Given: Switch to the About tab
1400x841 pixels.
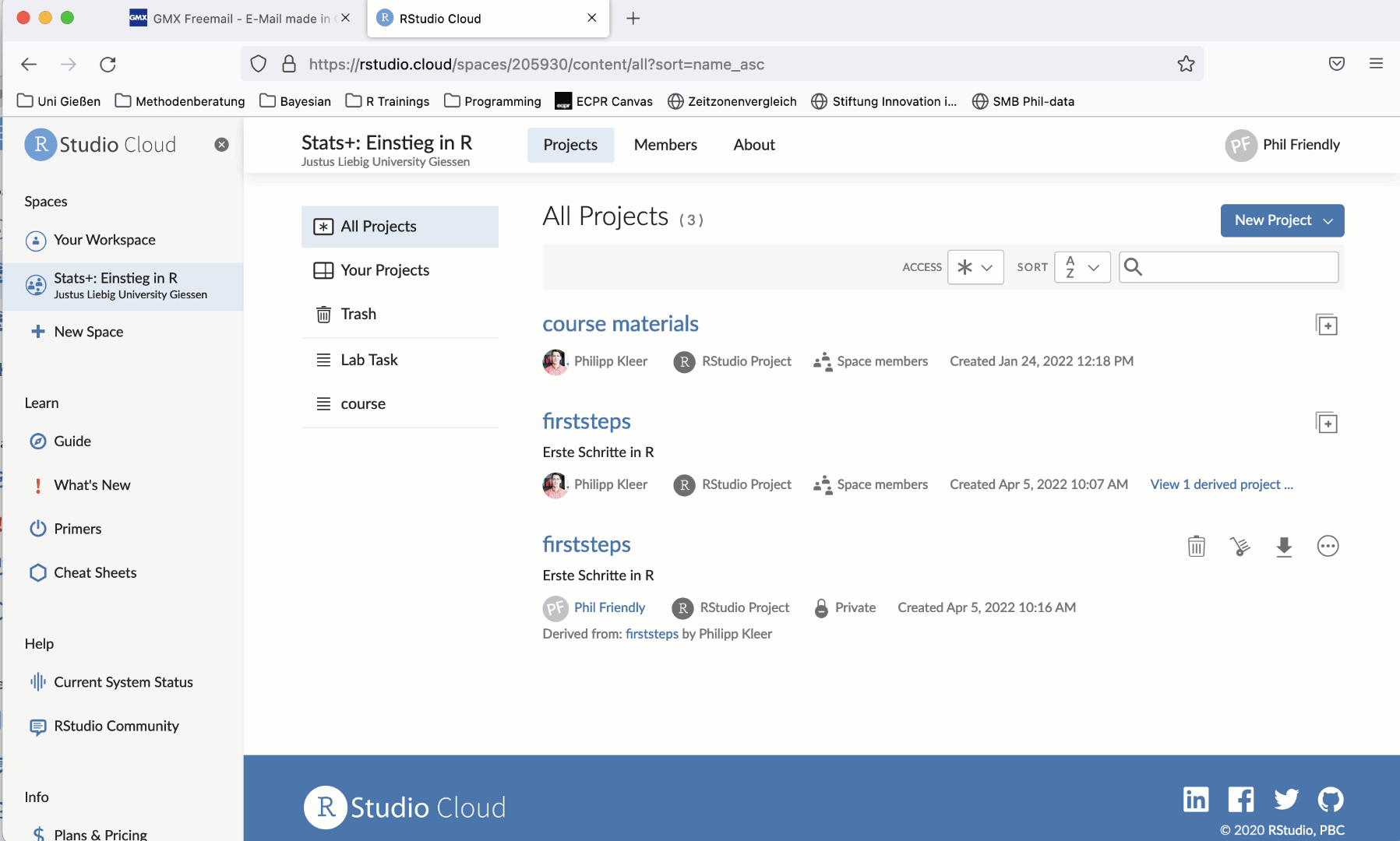Looking at the screenshot, I should coord(754,145).
